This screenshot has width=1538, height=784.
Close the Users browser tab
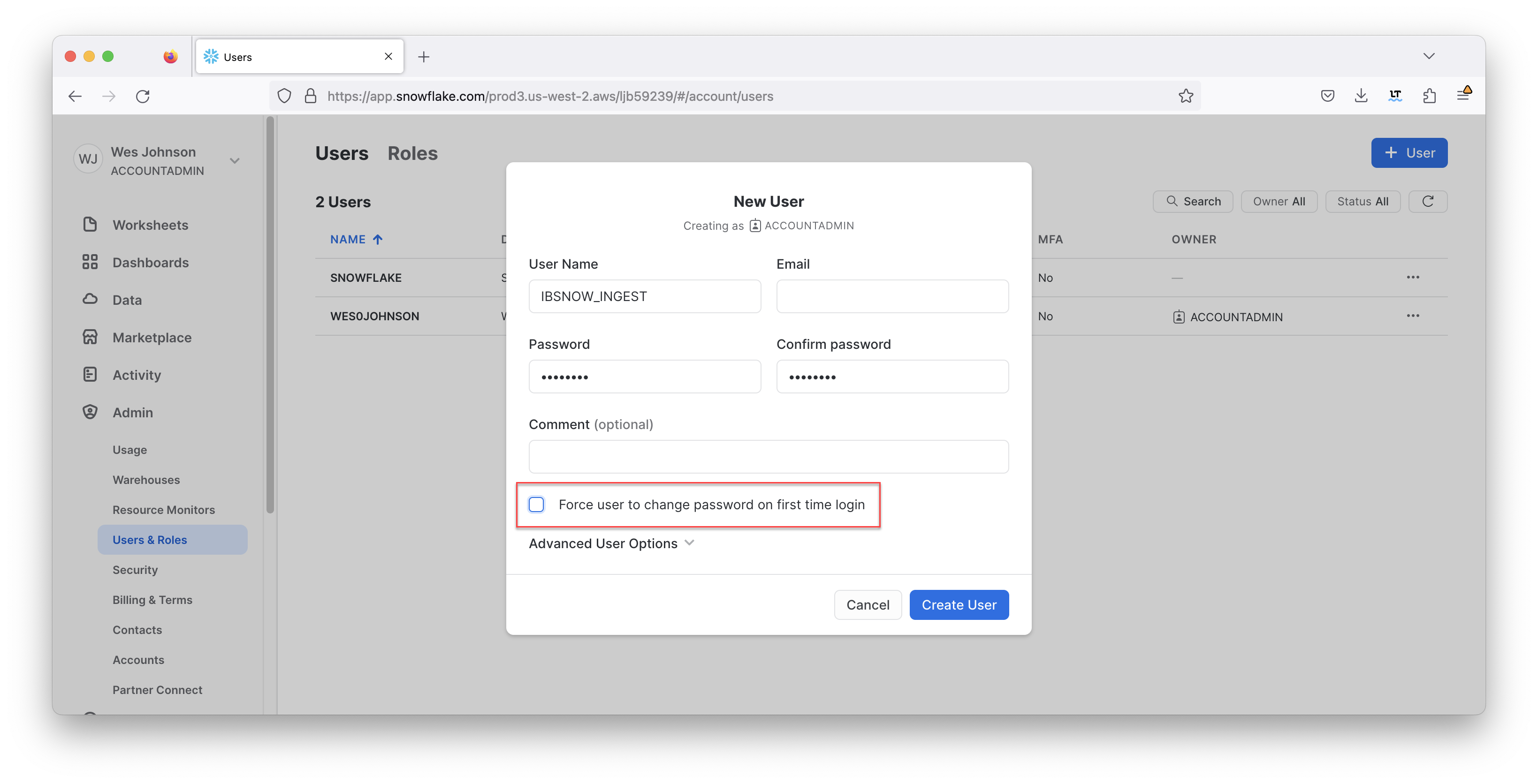coord(388,57)
